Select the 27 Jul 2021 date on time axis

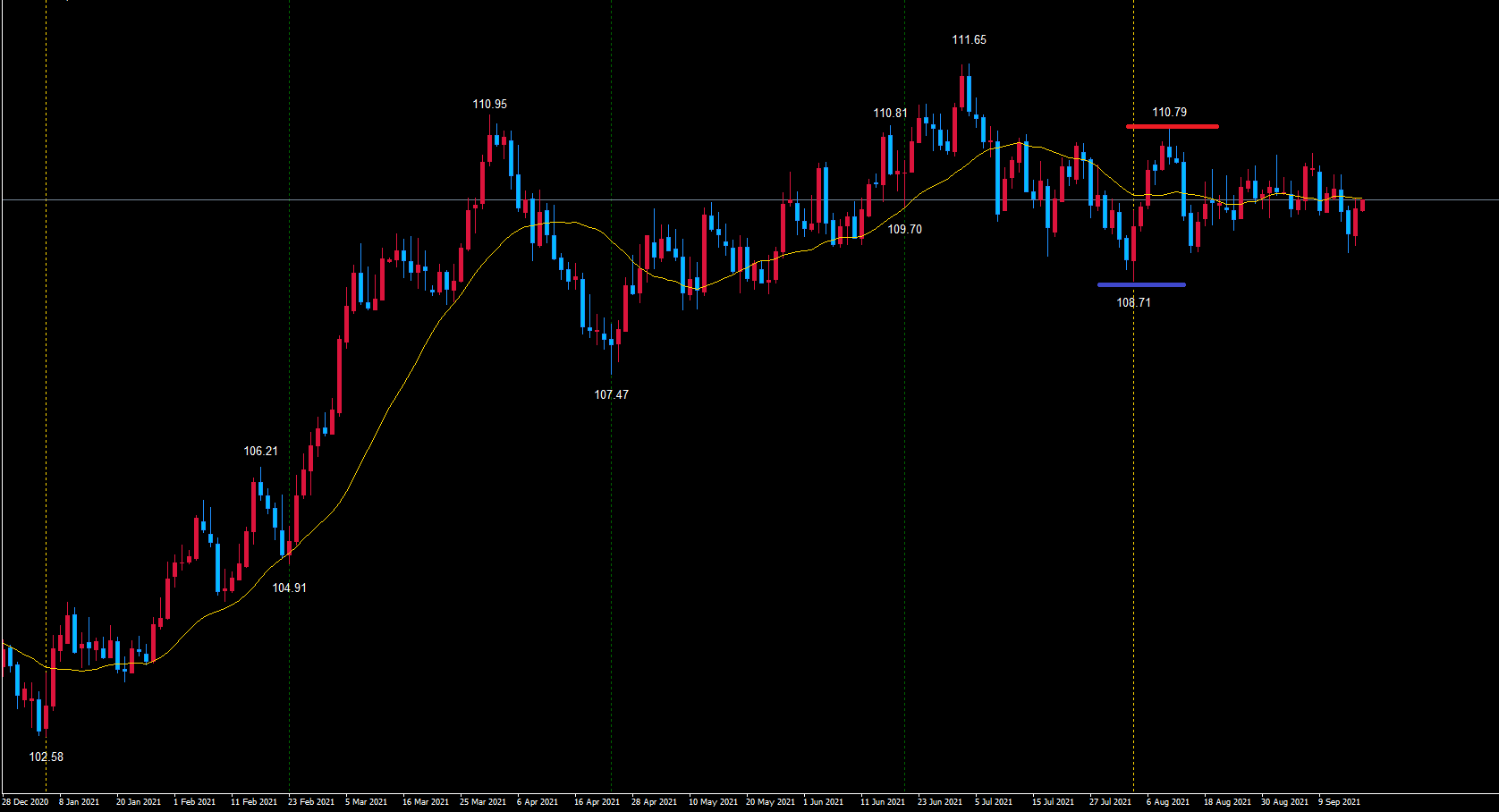(x=1110, y=802)
